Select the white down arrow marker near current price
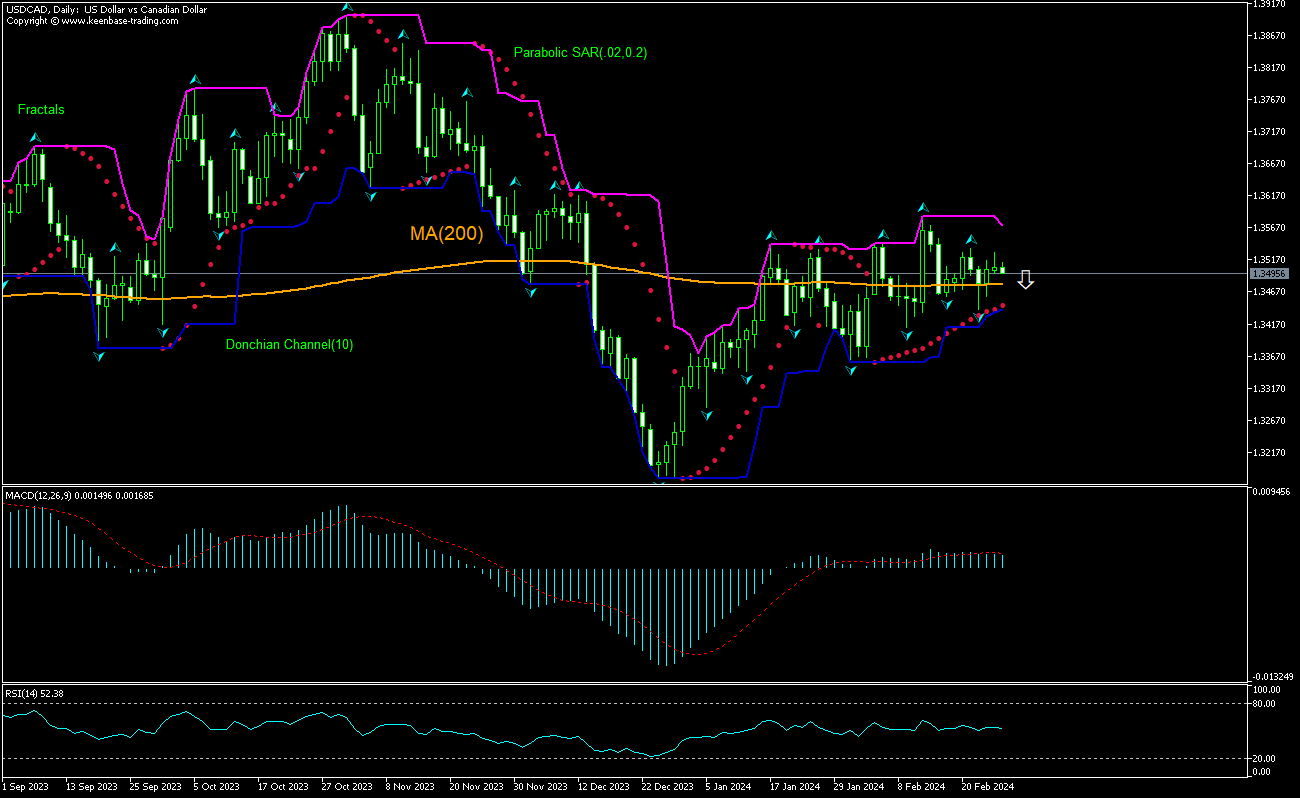Screen dimensions: 1300x798 point(1026,280)
